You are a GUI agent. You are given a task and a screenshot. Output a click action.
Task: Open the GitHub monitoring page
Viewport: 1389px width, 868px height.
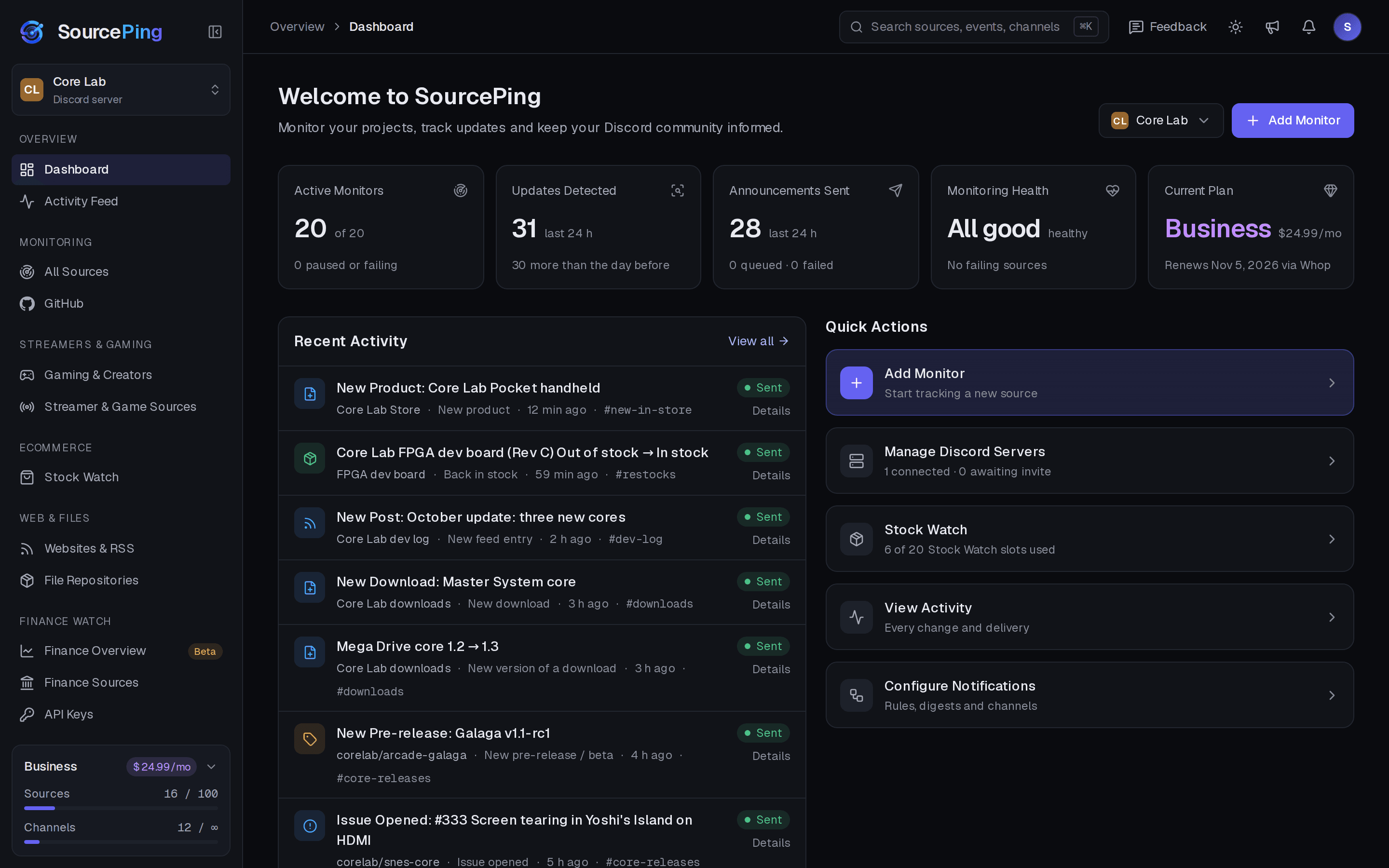121,304
